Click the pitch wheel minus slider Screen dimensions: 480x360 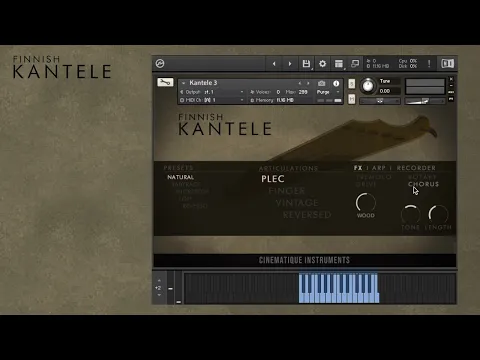[170, 288]
